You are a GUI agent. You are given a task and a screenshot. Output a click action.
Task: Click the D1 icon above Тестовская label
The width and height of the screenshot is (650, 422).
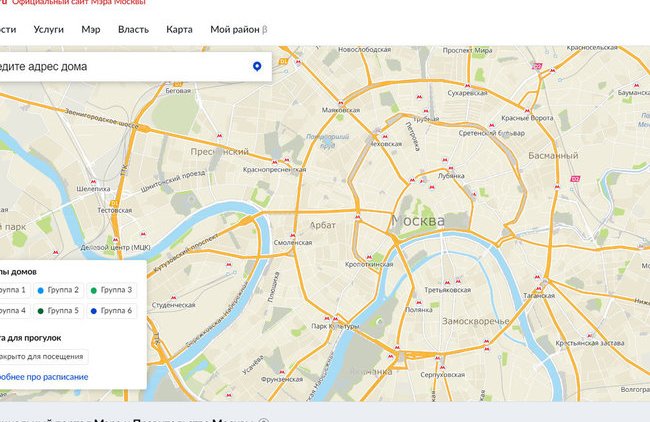pos(114,203)
